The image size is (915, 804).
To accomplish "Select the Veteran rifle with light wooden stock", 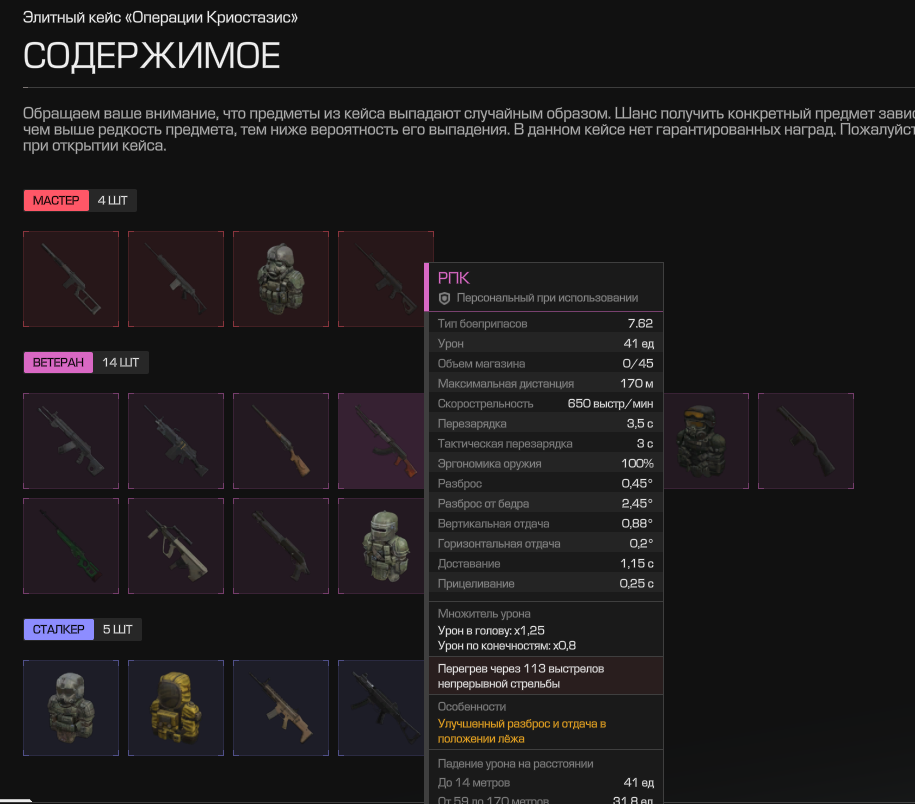I will coord(281,441).
